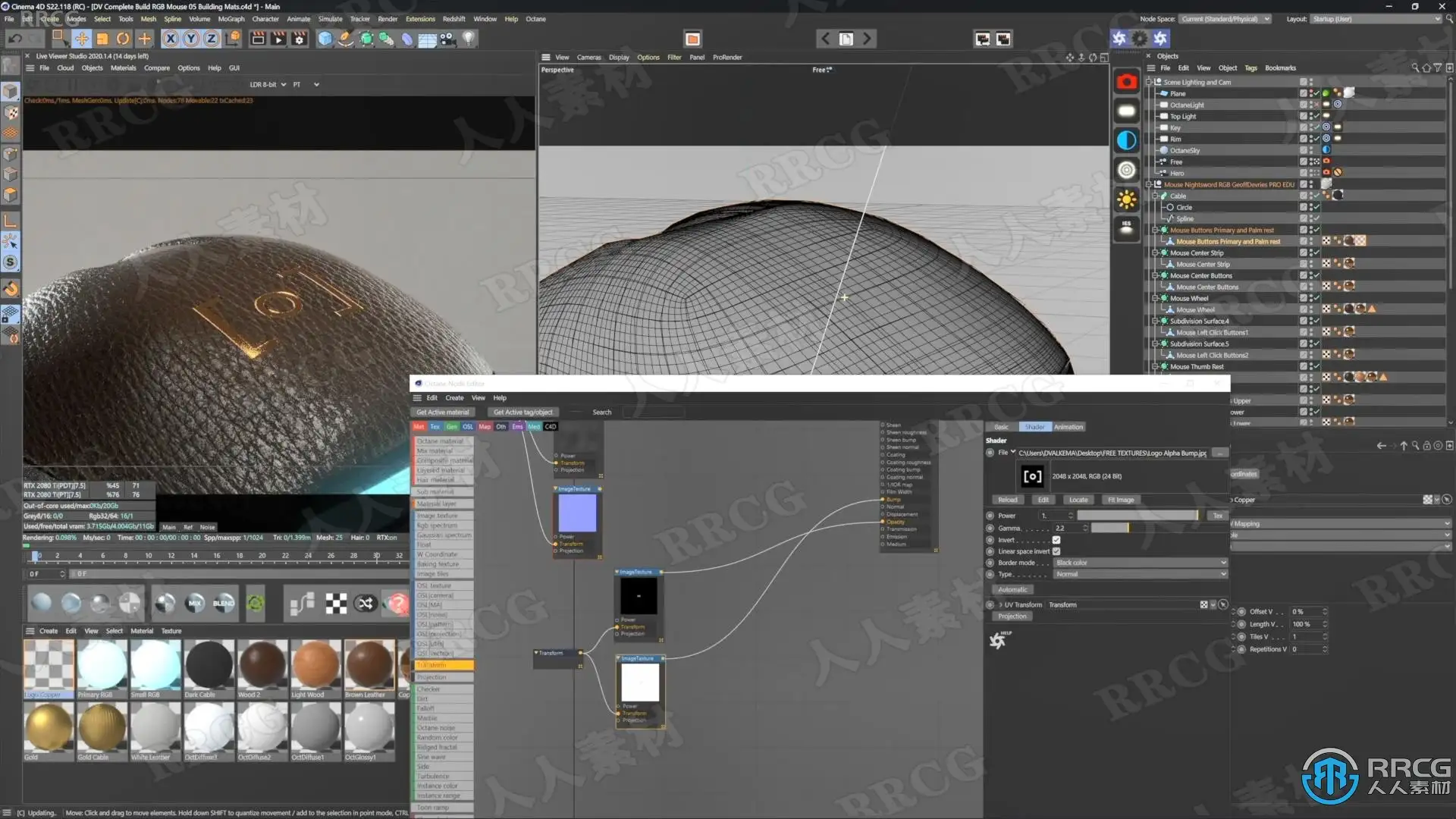Open the Border mode dropdown
This screenshot has width=1456, height=819.
tap(1140, 563)
